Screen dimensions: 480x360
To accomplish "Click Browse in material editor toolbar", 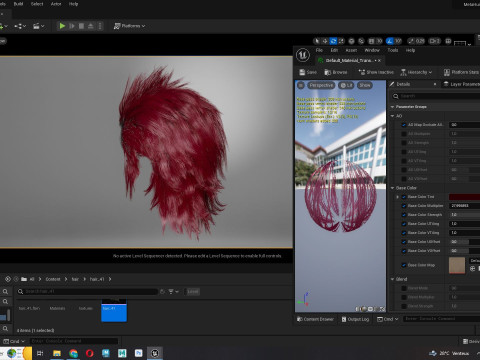I will click(336, 72).
